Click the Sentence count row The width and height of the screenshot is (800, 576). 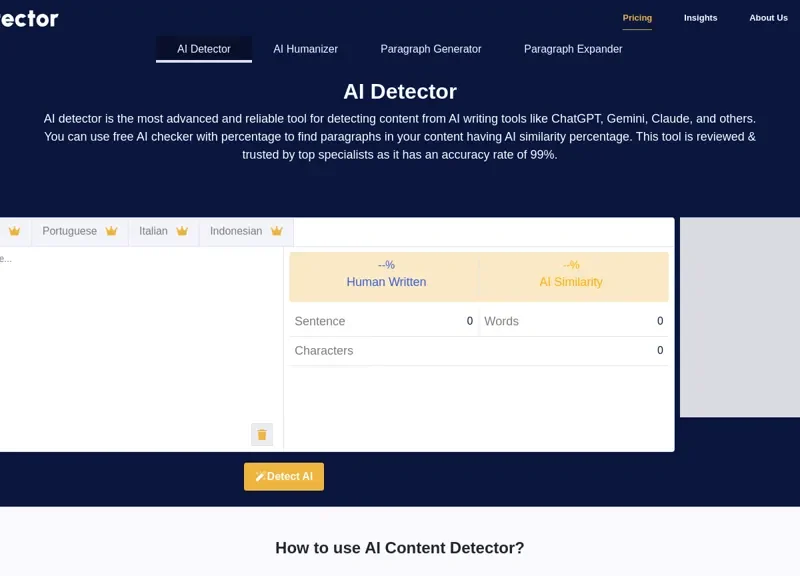pyautogui.click(x=384, y=321)
